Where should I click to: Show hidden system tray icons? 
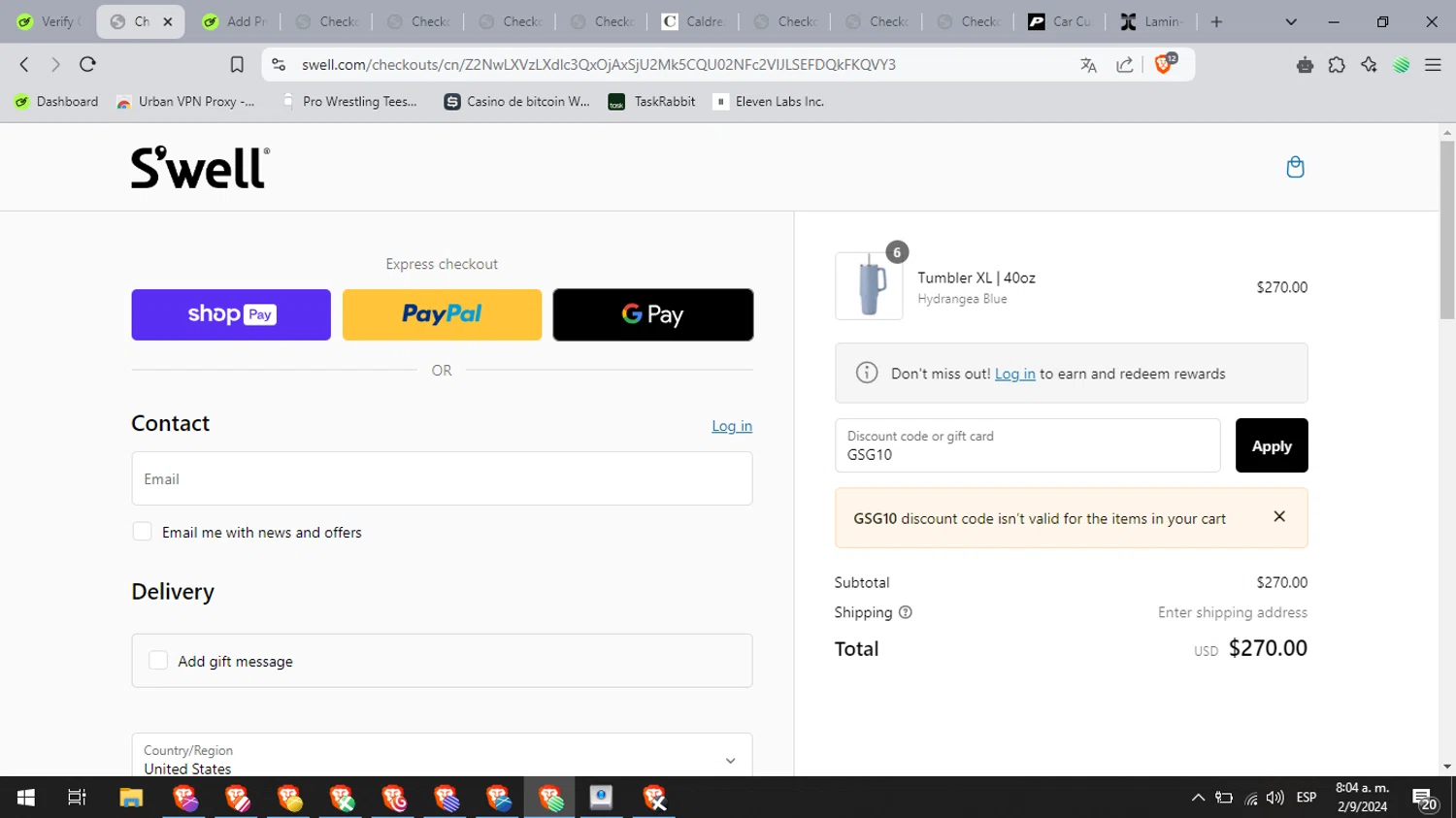coord(1198,798)
